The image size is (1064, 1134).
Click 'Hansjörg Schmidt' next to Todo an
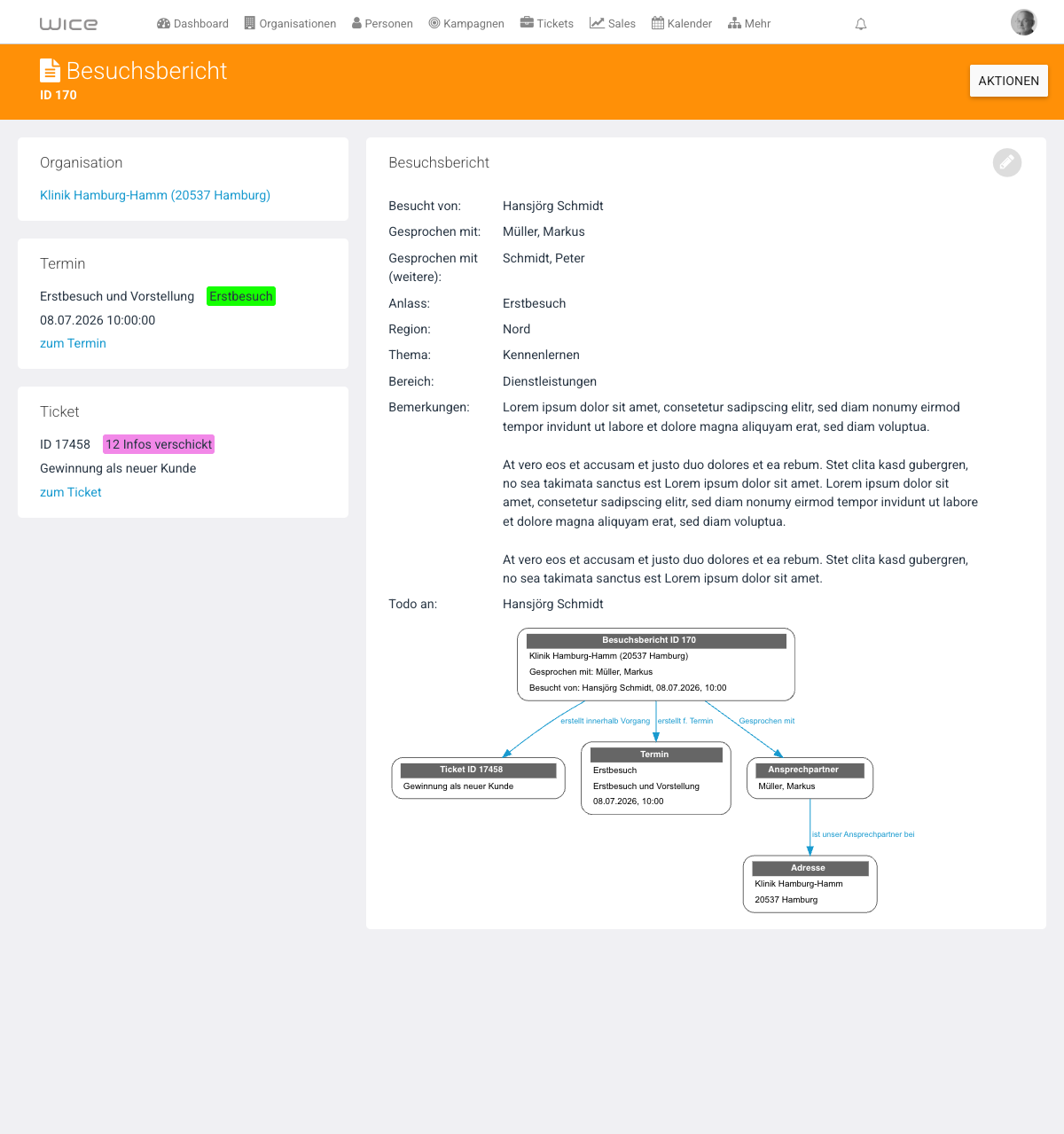(553, 604)
